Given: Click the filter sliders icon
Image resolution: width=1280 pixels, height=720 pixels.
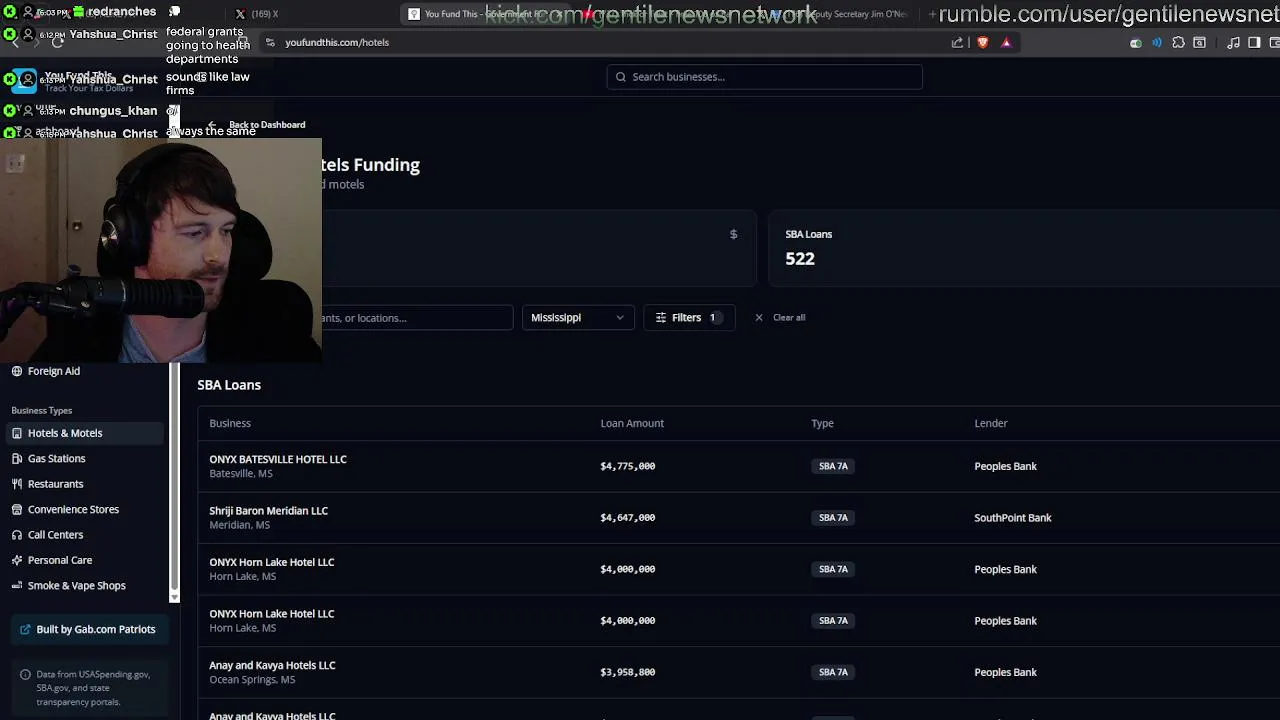Looking at the screenshot, I should click(661, 317).
